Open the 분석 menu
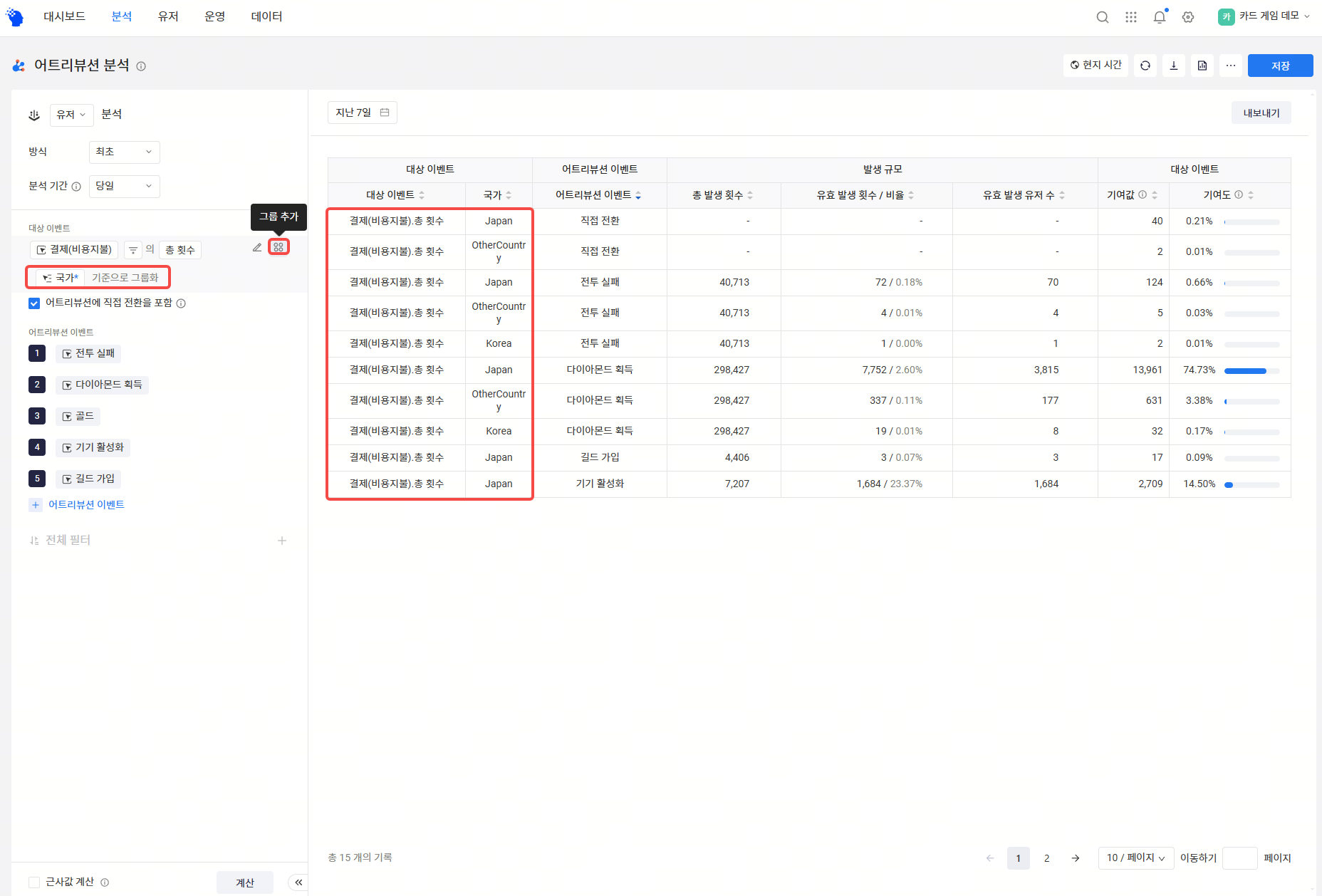 click(122, 16)
